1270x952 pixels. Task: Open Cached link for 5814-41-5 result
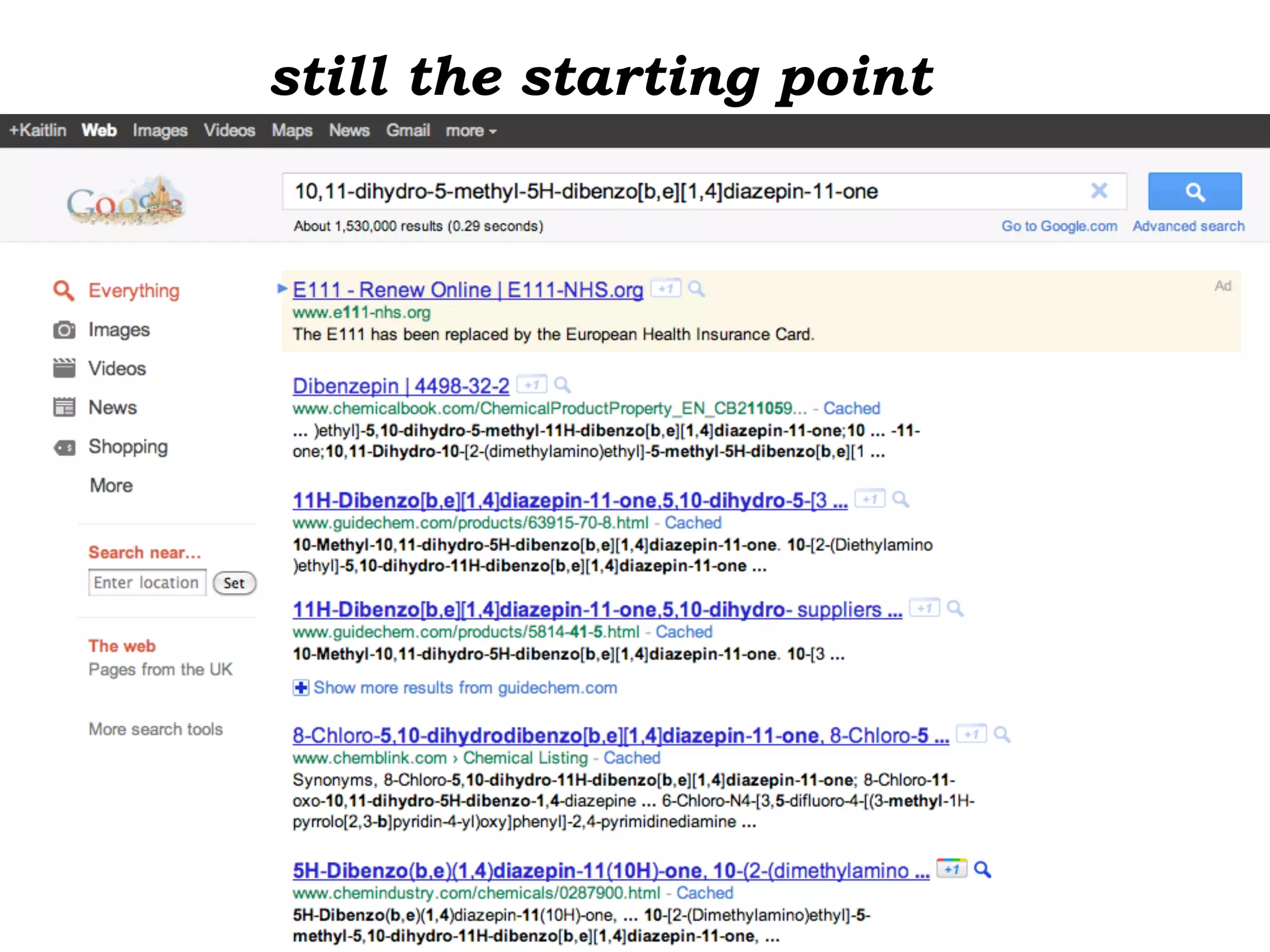(684, 632)
